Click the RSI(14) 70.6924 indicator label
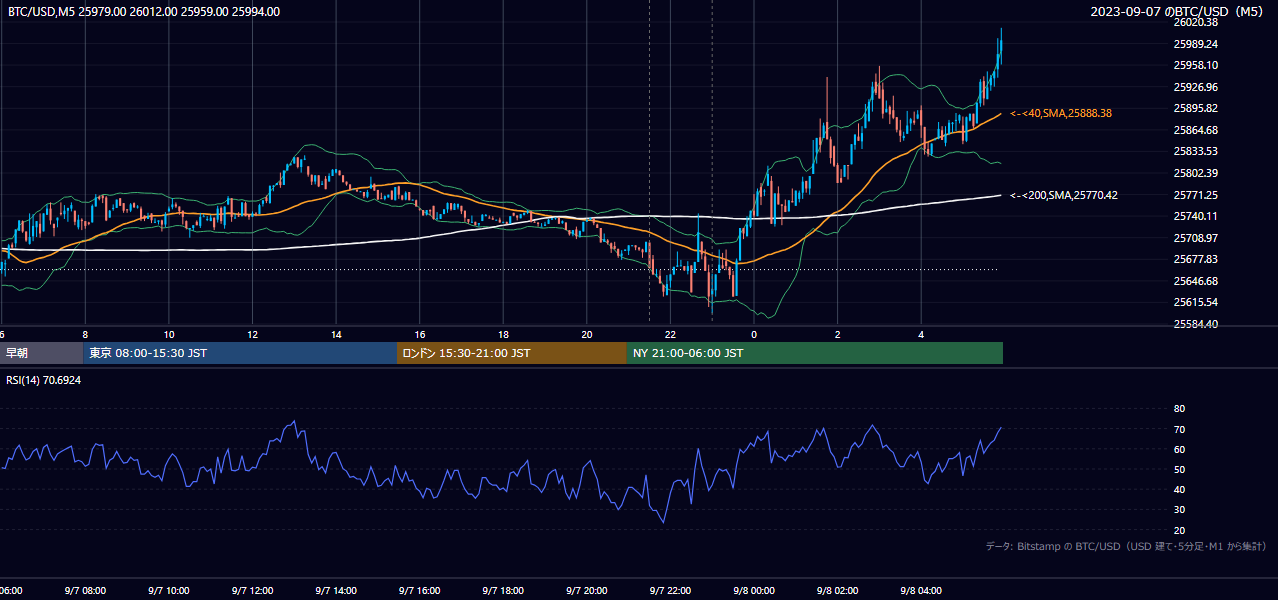 pyautogui.click(x=44, y=380)
